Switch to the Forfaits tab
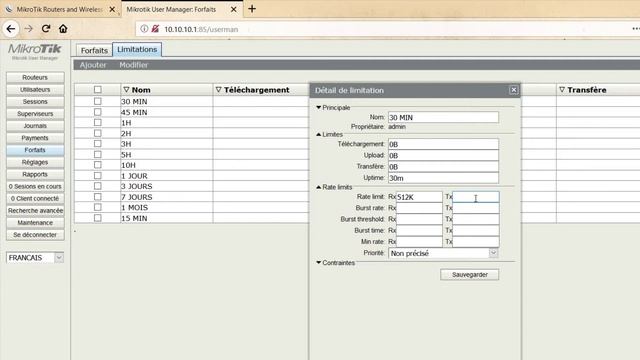Screen dimensions: 640x360 (x=94, y=50)
